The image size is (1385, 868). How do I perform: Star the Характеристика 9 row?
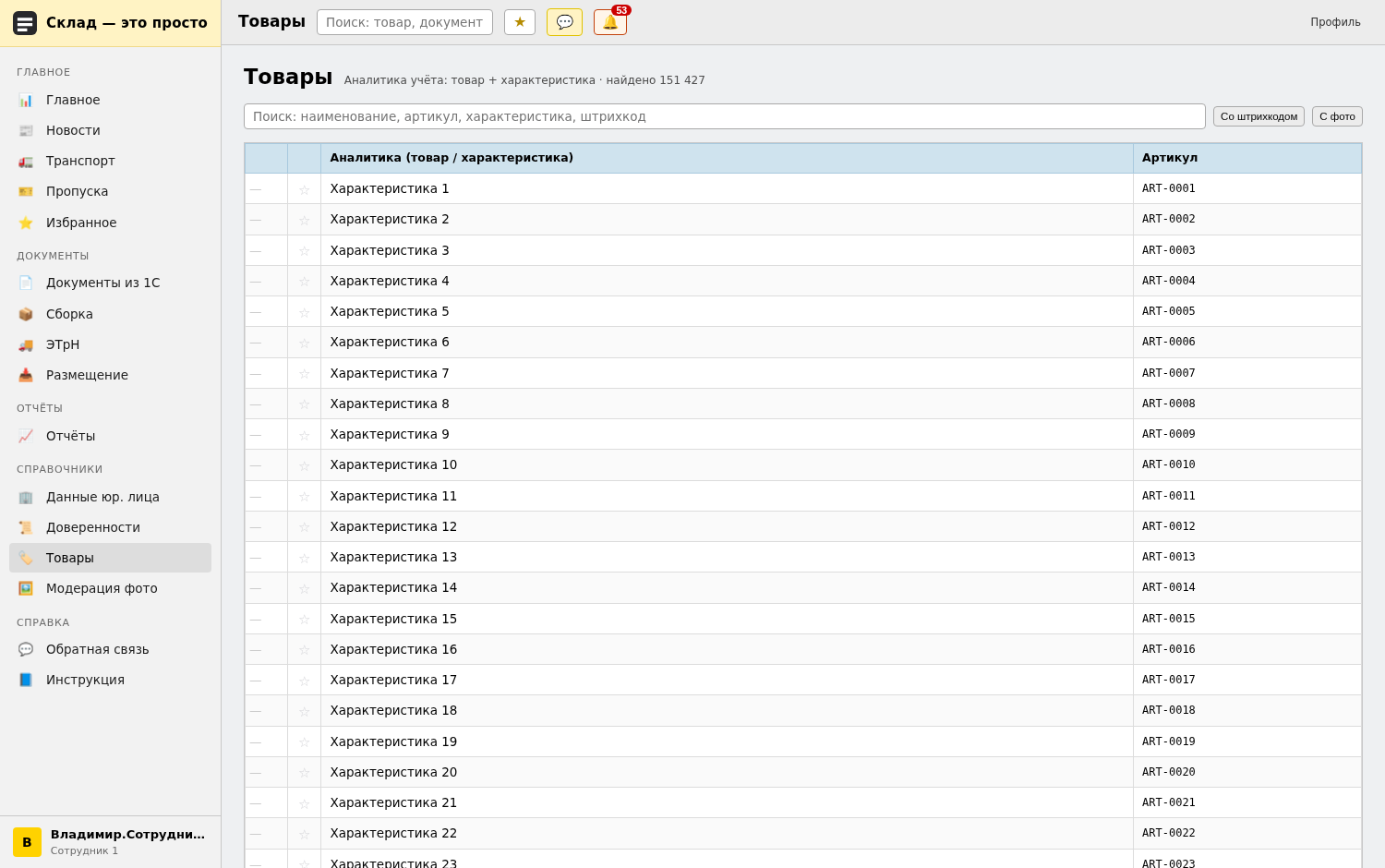(x=304, y=435)
